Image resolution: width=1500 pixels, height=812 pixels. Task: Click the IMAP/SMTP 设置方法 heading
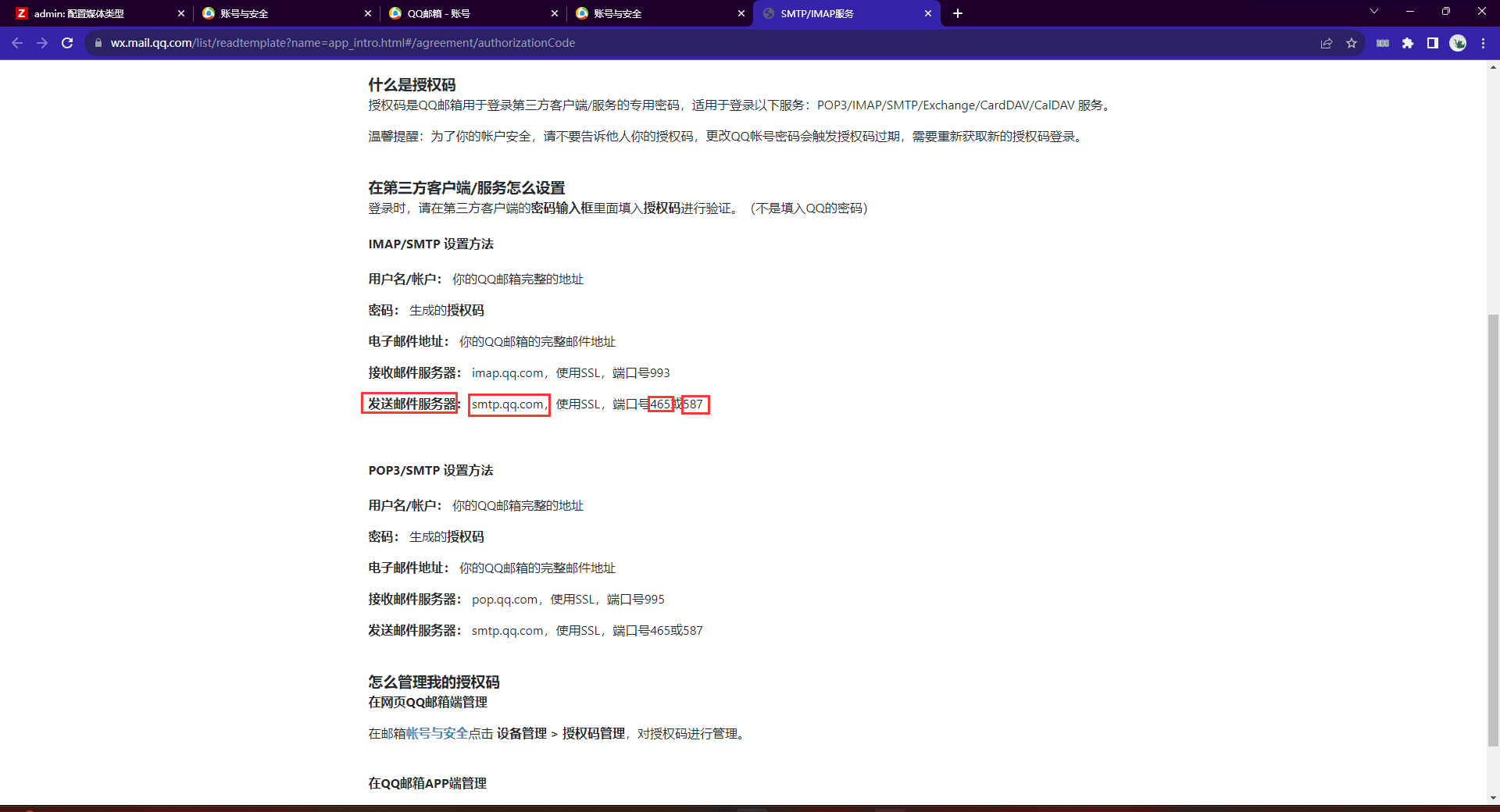(x=430, y=244)
